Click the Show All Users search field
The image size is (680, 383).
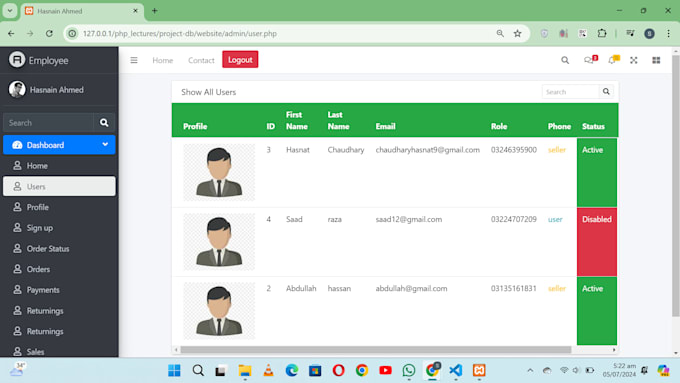click(570, 92)
